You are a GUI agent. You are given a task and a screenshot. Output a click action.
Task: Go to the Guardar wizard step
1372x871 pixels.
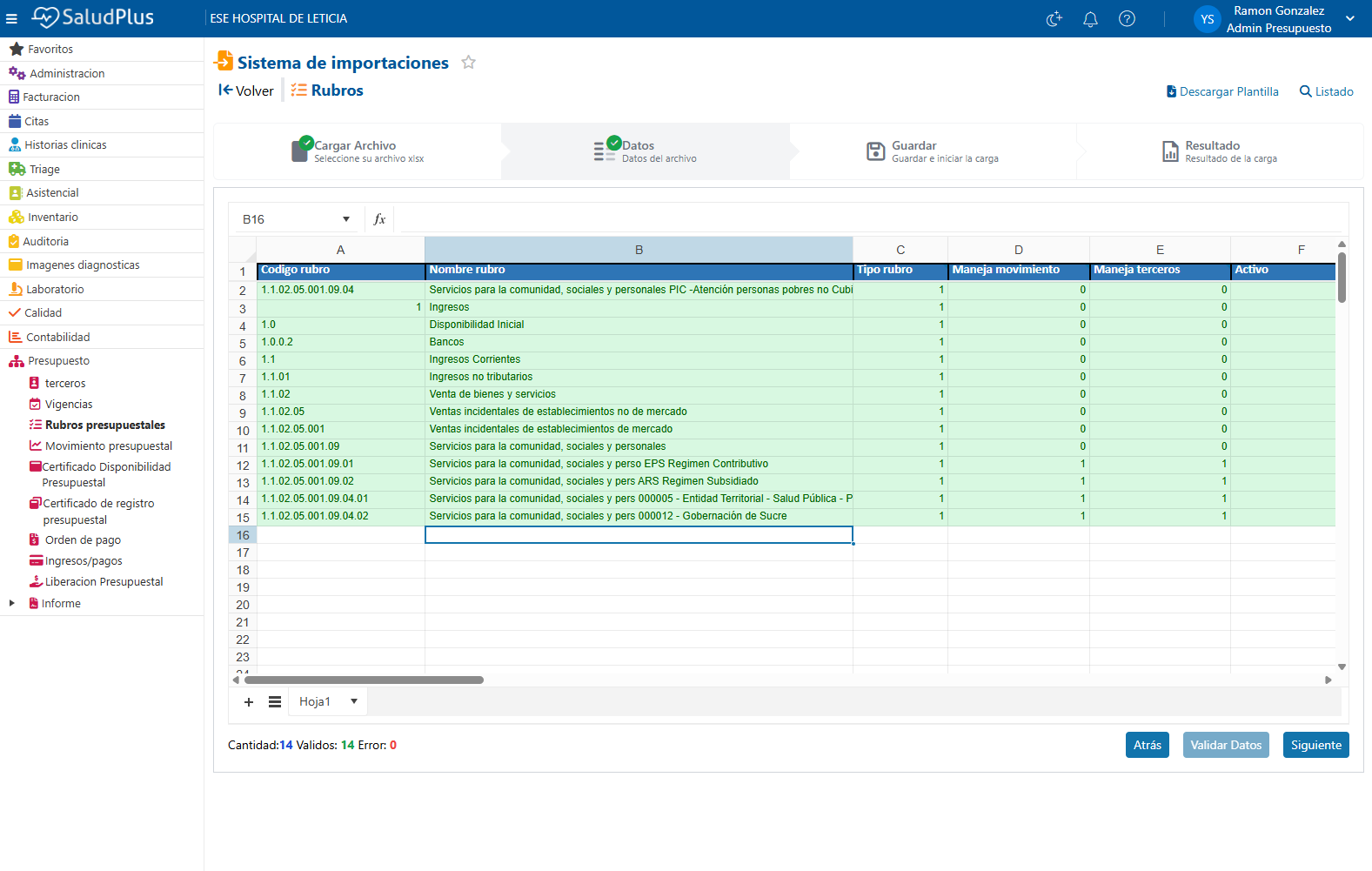[933, 151]
